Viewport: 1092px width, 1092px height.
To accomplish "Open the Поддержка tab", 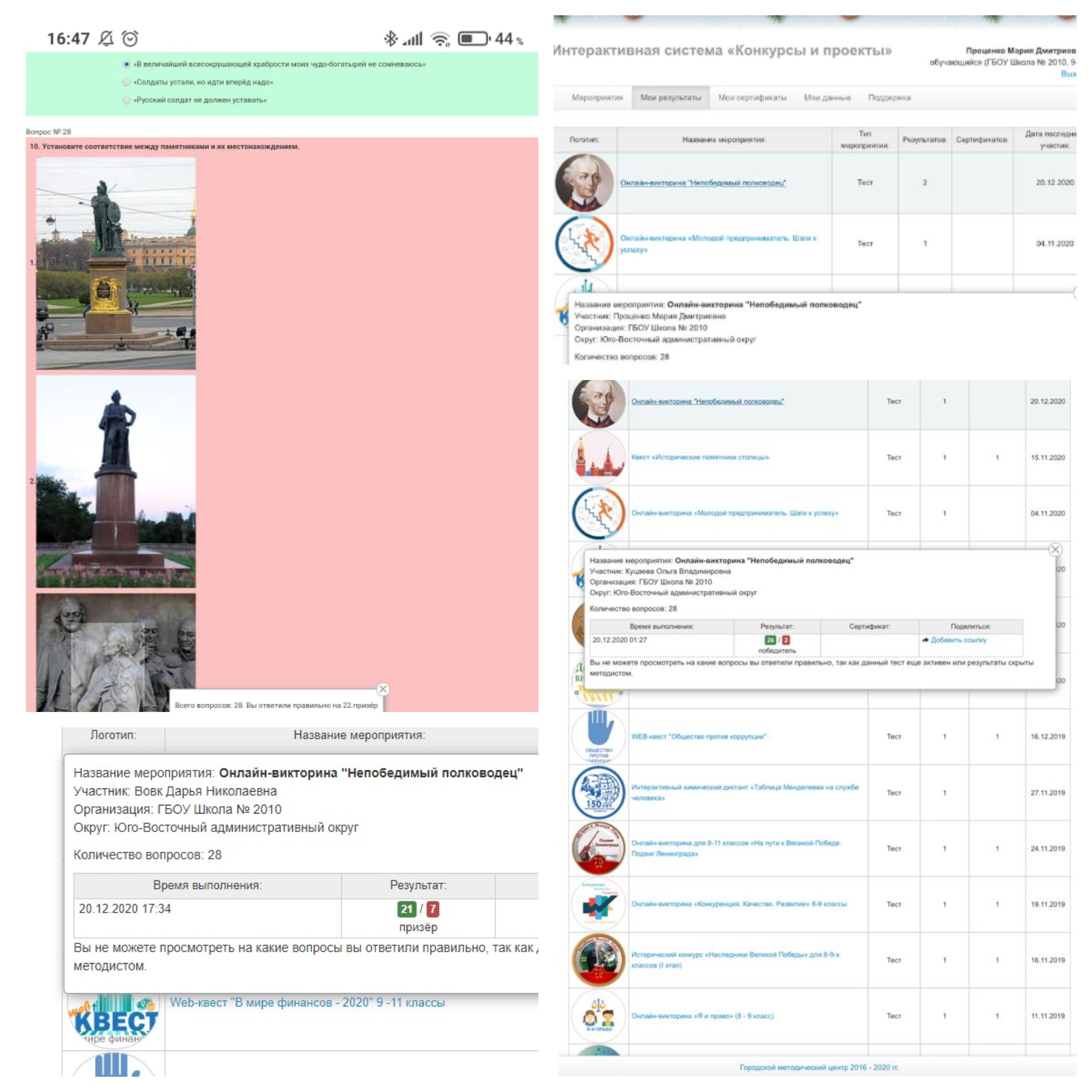I will click(x=889, y=98).
